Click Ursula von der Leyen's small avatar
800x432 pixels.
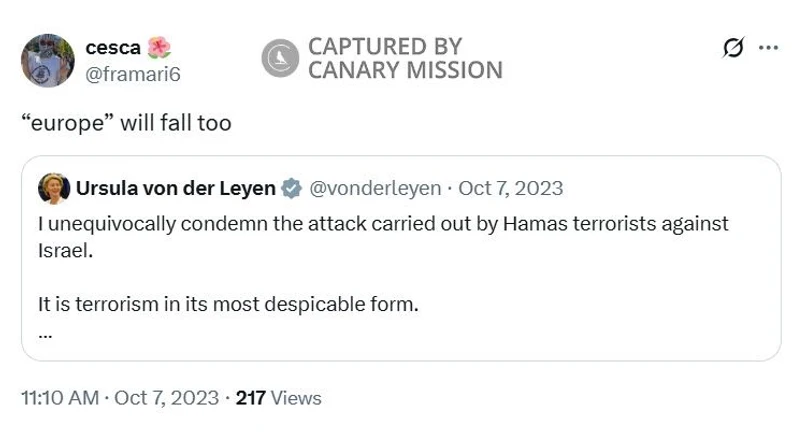[x=54, y=188]
